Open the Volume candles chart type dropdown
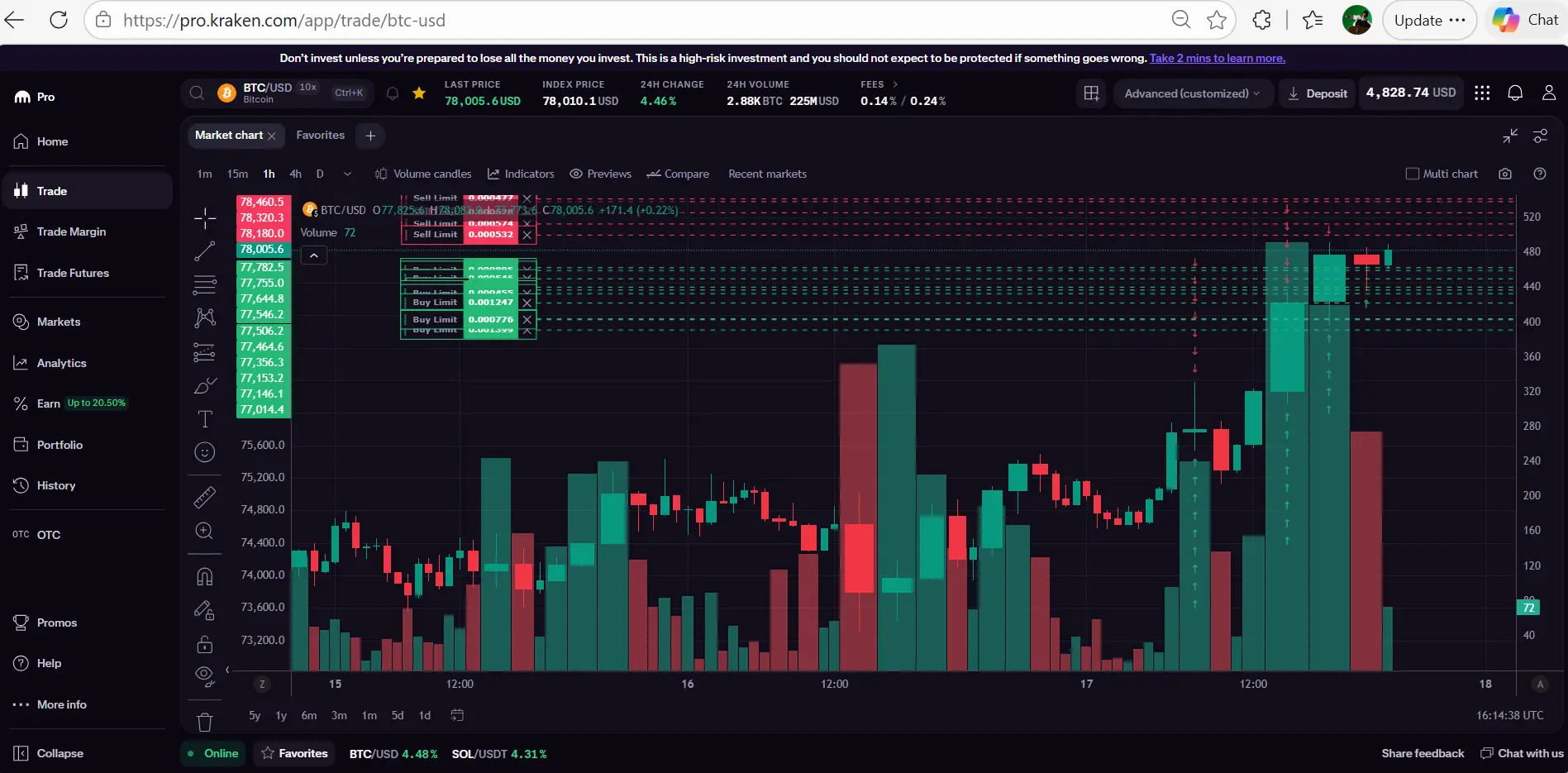This screenshot has height=773, width=1568. click(423, 174)
